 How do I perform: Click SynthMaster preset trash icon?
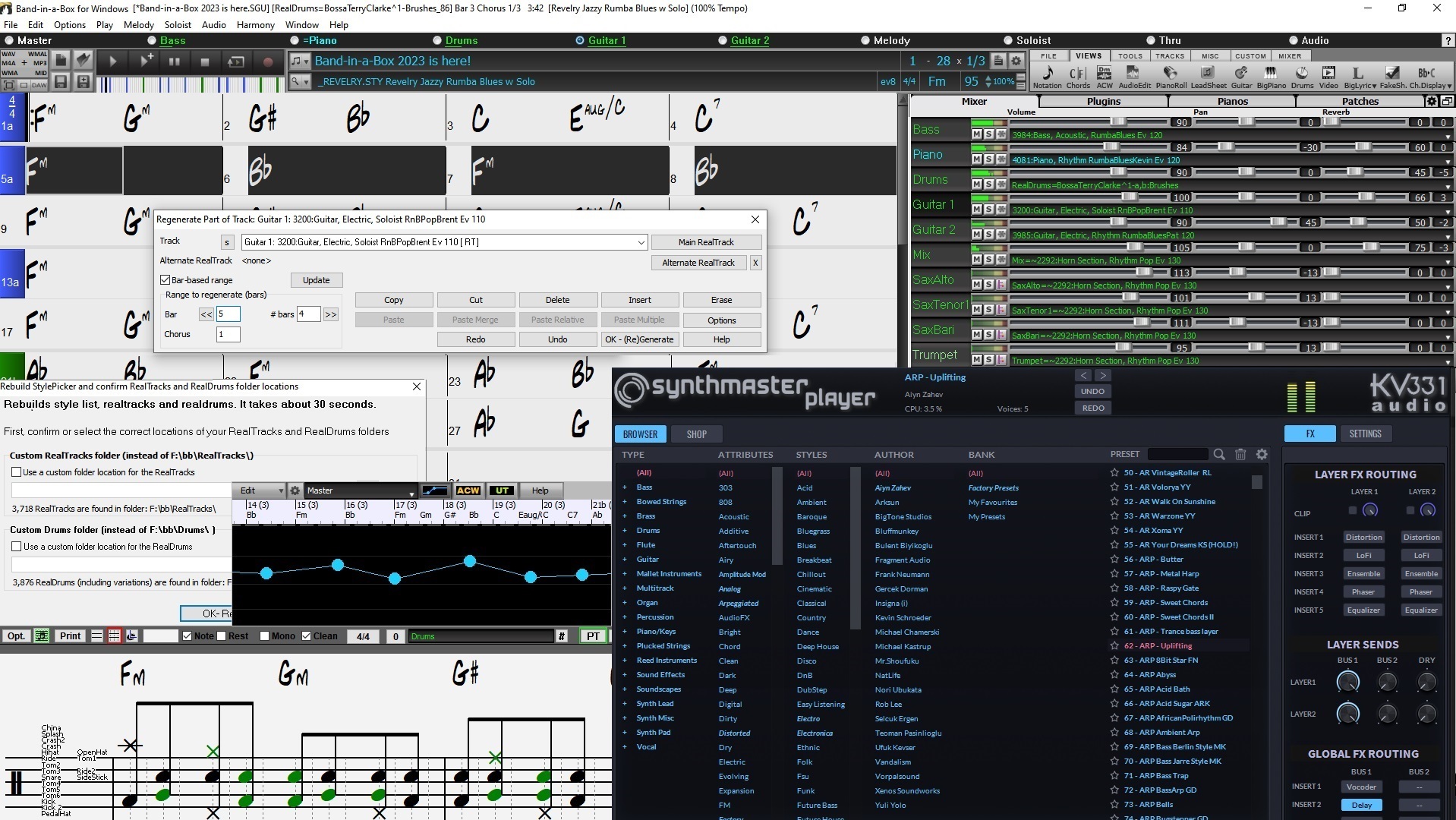[1240, 454]
